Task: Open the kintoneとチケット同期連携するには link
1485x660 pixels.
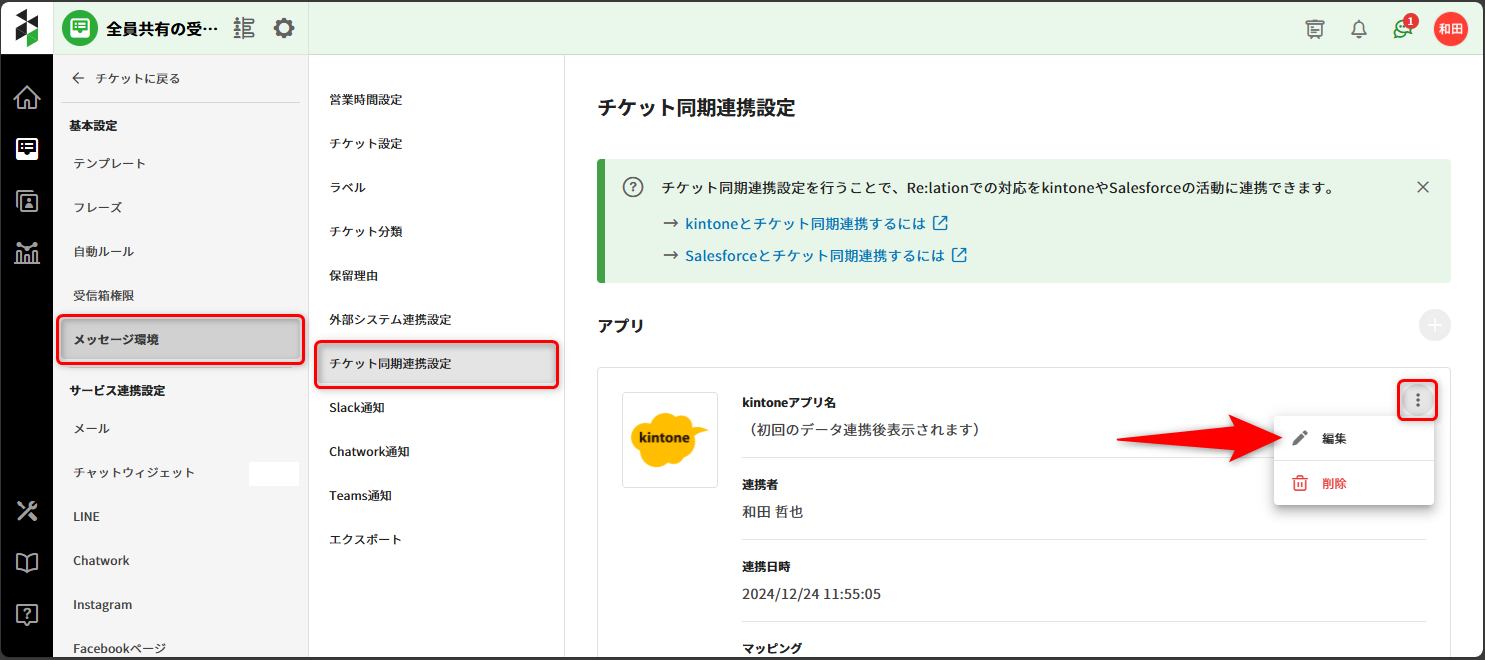Action: coord(805,223)
